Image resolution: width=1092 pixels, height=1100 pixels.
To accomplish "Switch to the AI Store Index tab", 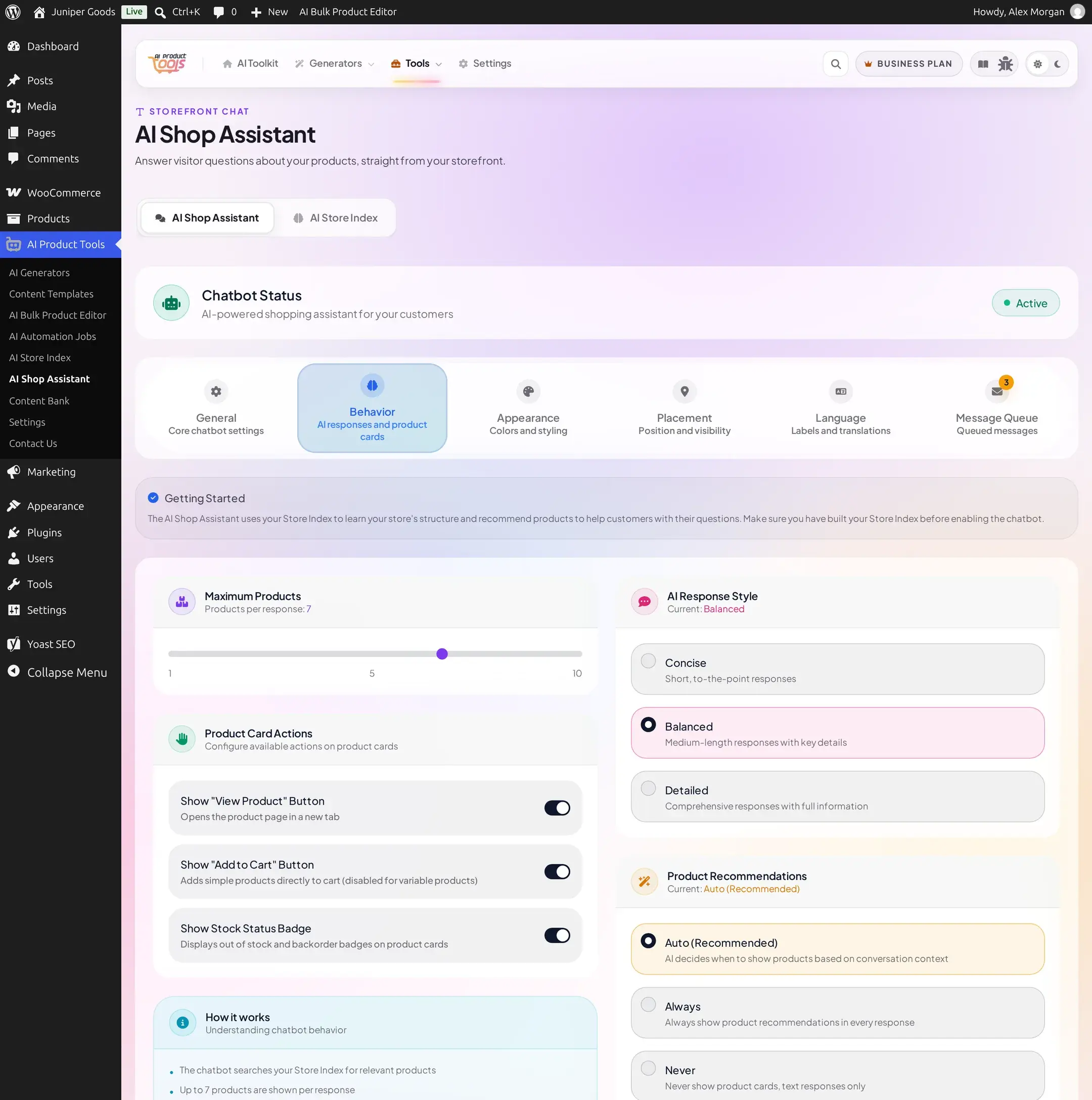I will (x=335, y=218).
